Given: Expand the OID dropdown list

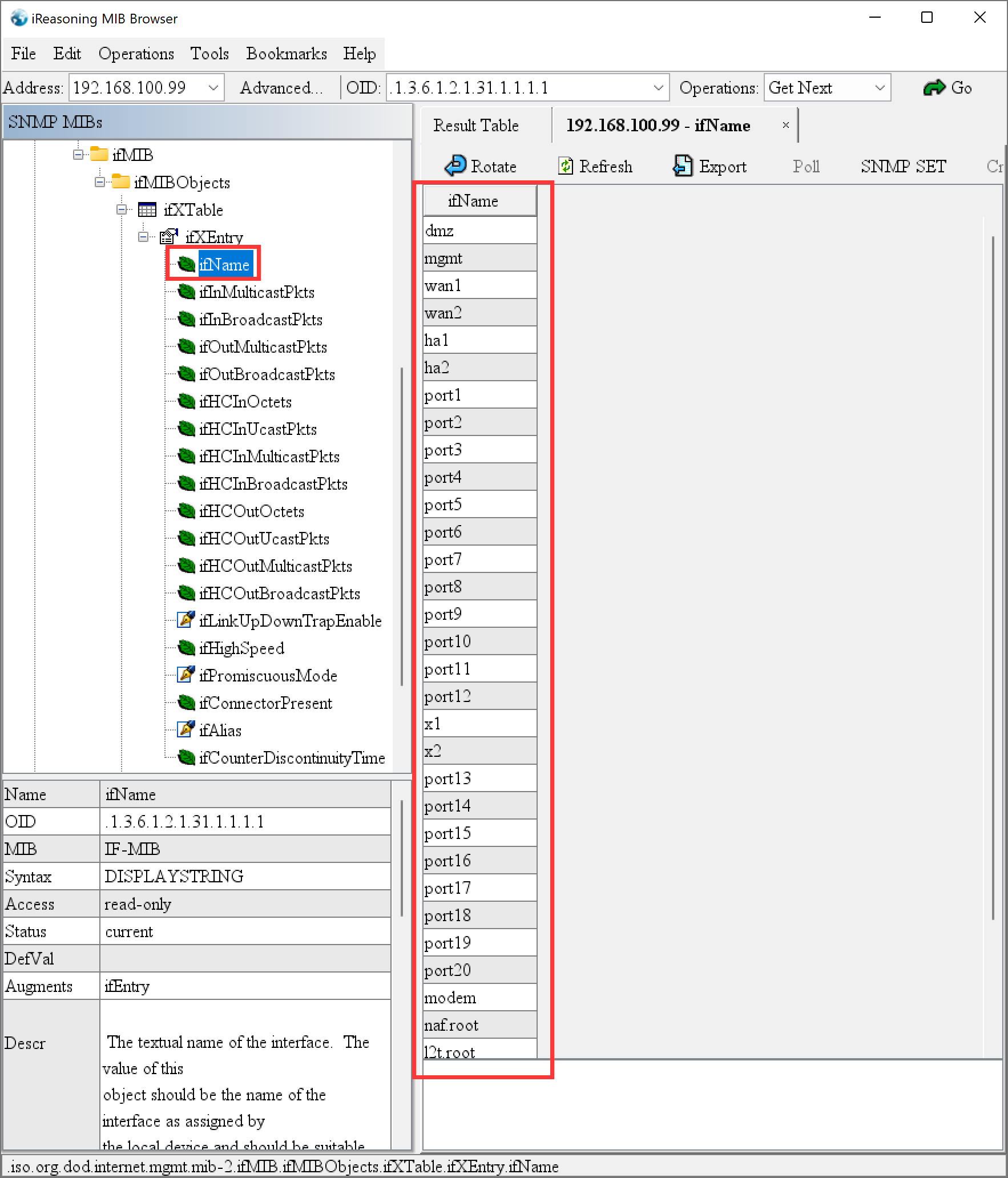Looking at the screenshot, I should [x=658, y=88].
